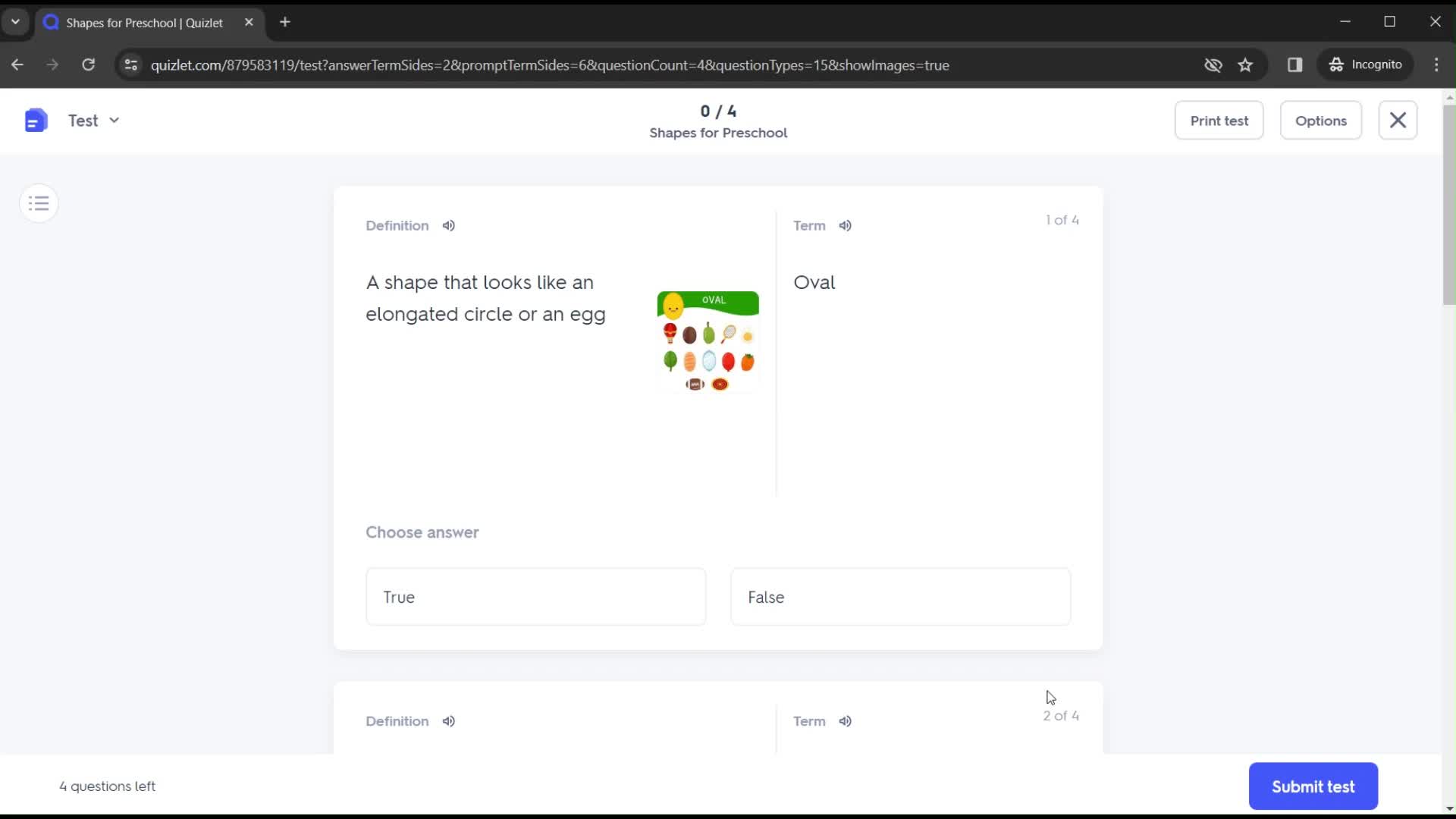Click the back navigation arrow
Viewport: 1456px width, 819px height.
(18, 64)
